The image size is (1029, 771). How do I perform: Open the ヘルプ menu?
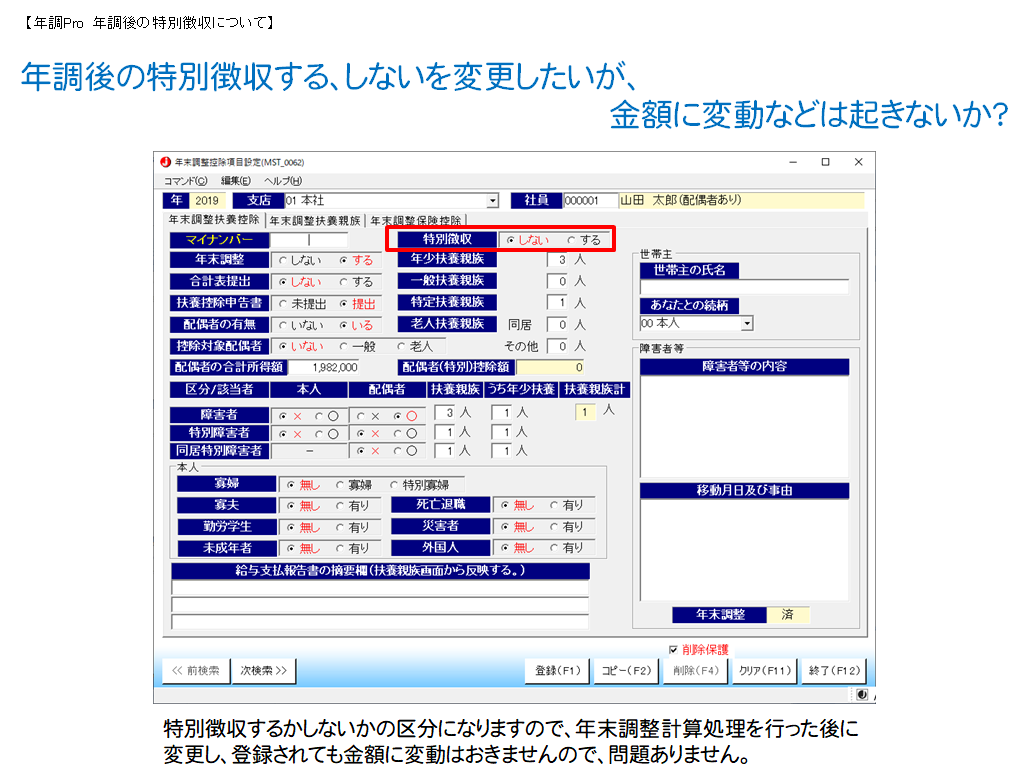click(x=282, y=181)
